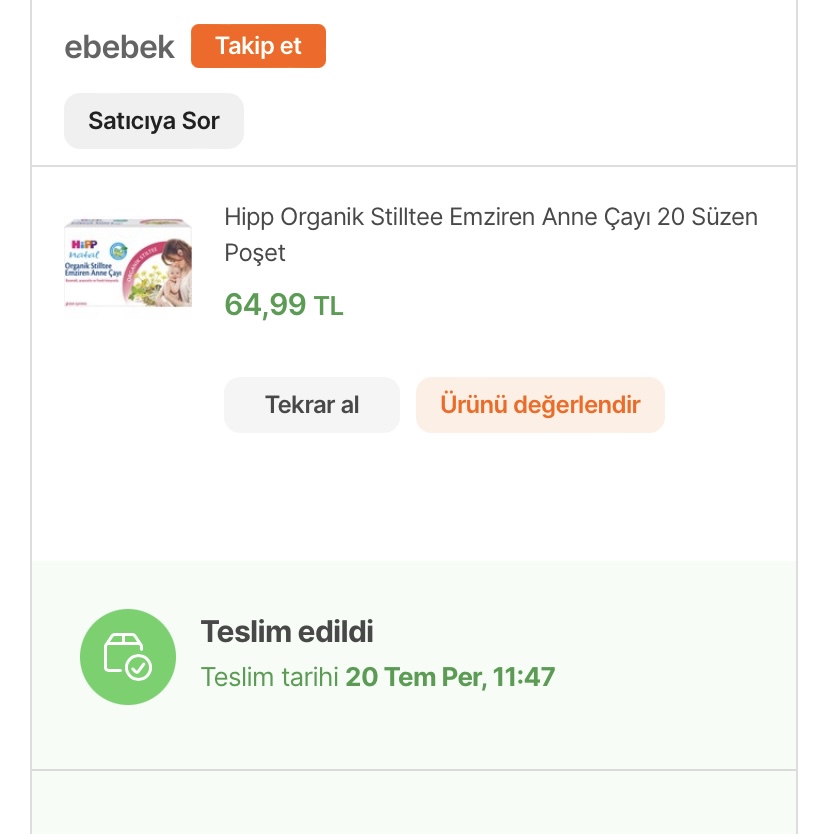This screenshot has width=828, height=834.
Task: Follow the seller with Takip et
Action: 258,46
